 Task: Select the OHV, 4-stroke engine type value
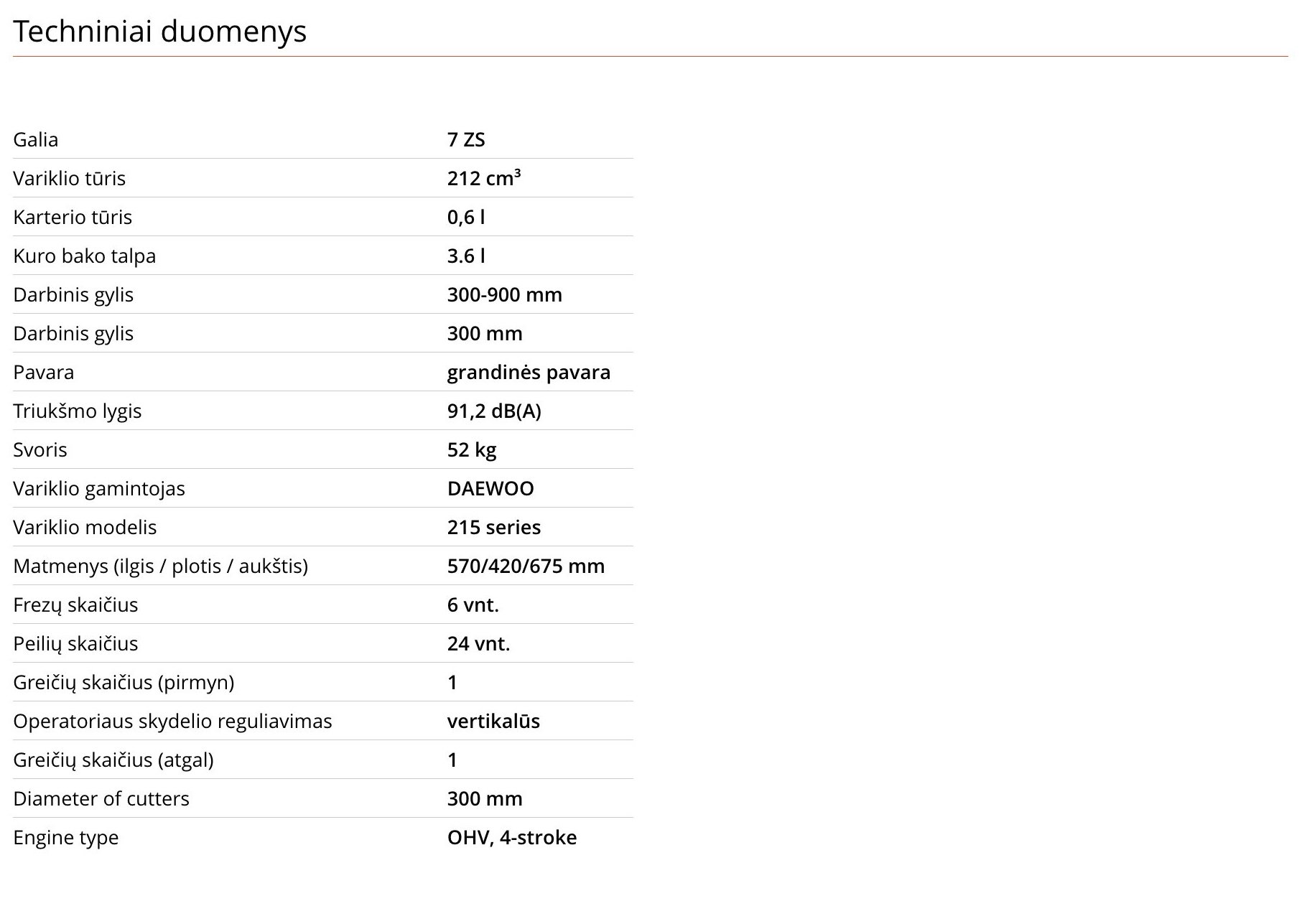(x=512, y=837)
